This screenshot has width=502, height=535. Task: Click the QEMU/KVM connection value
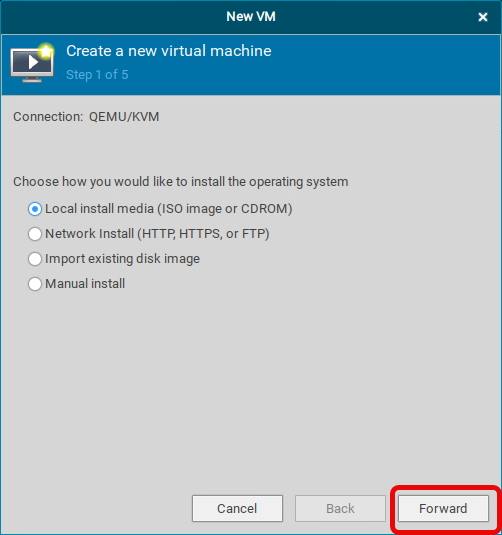pos(124,117)
